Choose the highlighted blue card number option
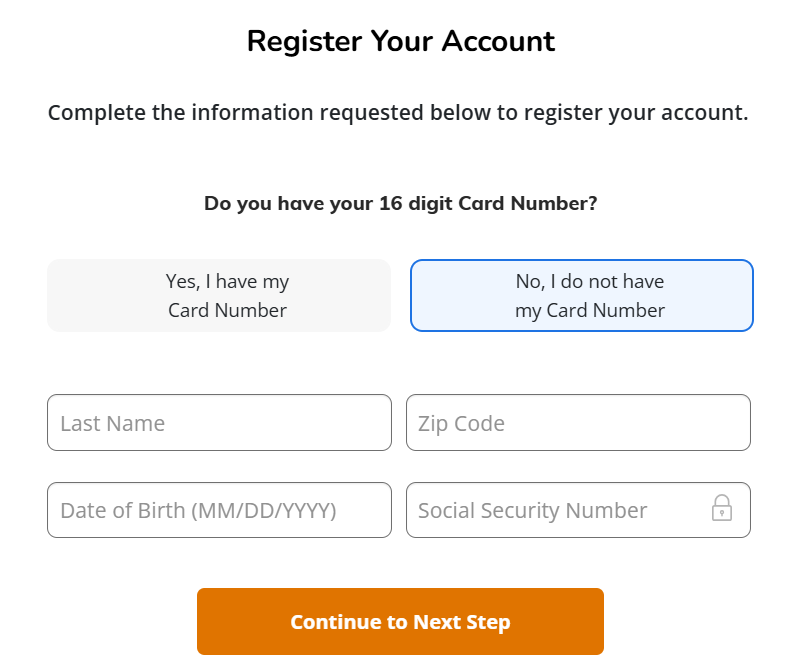Viewport: 801px width, 672px height. click(581, 296)
